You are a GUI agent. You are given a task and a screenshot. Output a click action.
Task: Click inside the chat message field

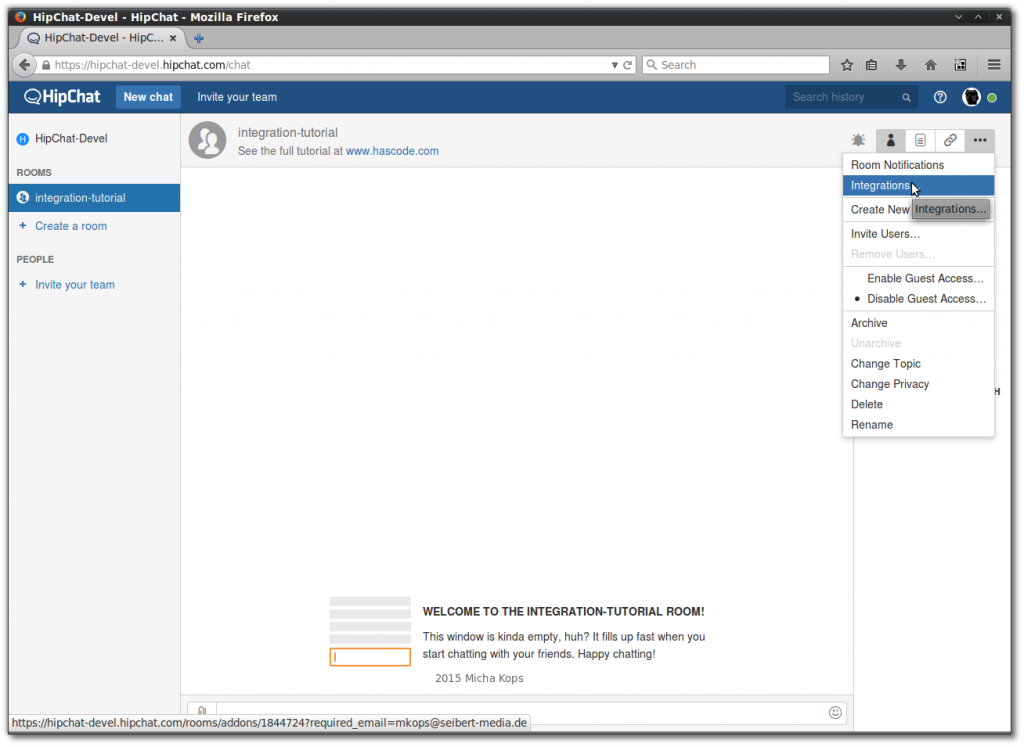[500, 712]
